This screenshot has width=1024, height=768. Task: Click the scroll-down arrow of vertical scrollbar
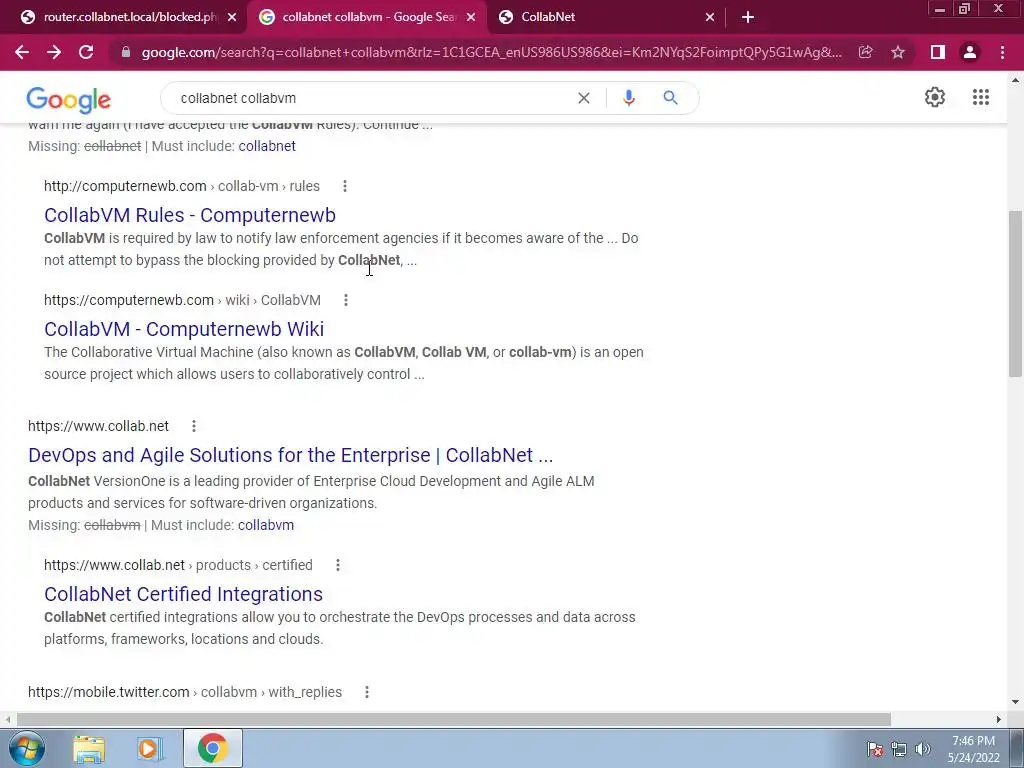coord(1015,703)
